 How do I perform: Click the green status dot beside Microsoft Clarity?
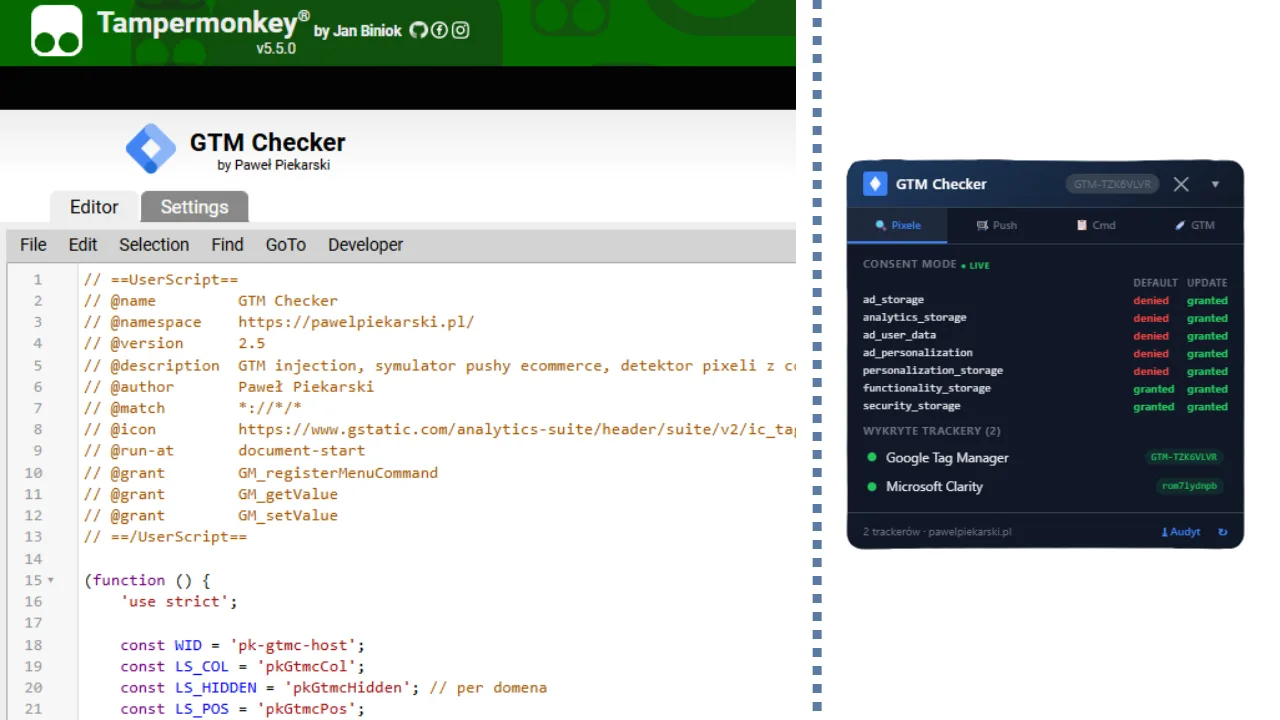pyautogui.click(x=871, y=487)
